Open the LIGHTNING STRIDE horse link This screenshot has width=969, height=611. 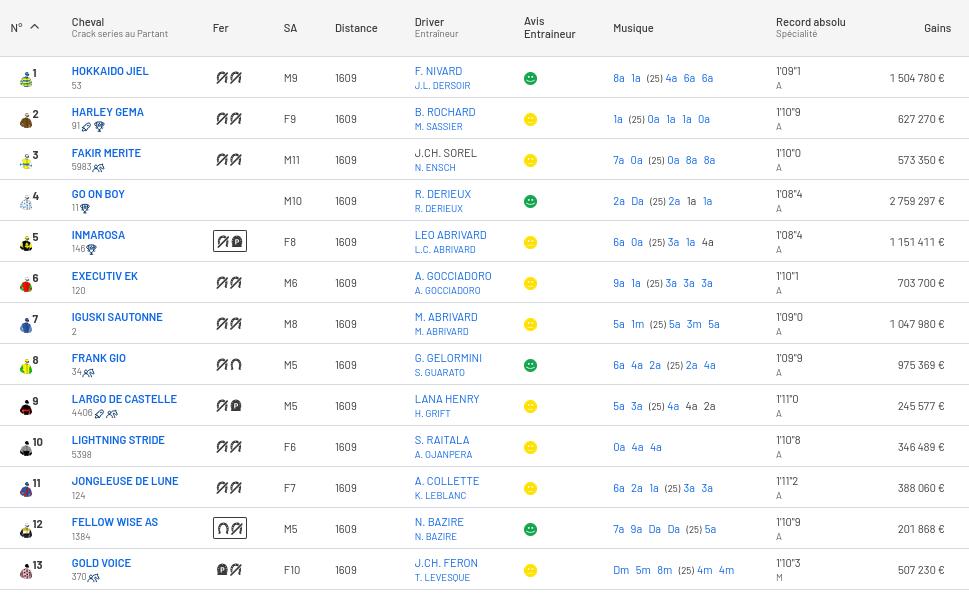pos(118,440)
